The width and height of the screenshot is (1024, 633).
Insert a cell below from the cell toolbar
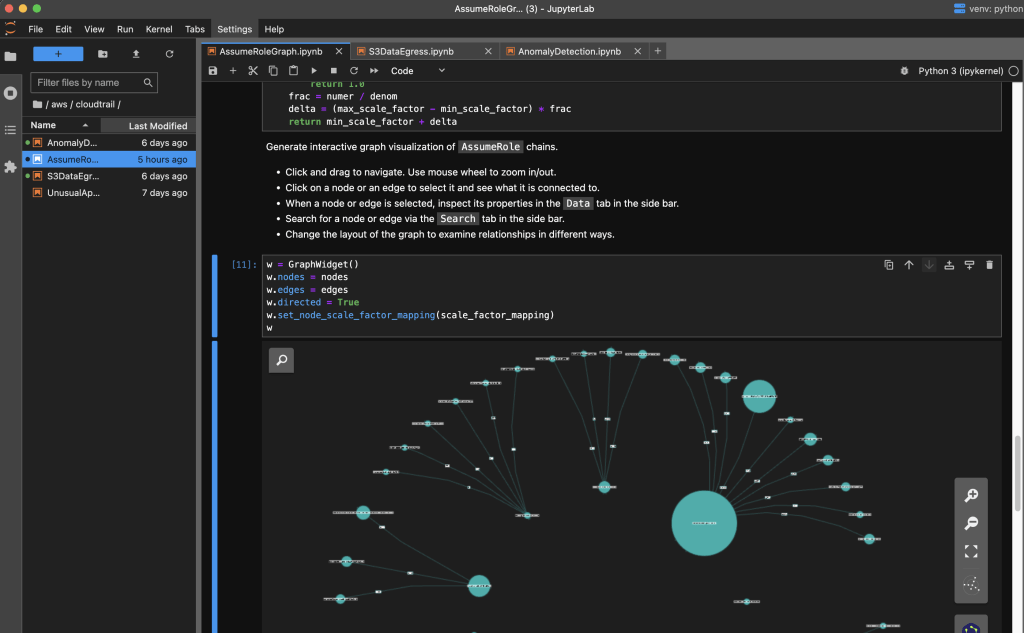tap(969, 265)
